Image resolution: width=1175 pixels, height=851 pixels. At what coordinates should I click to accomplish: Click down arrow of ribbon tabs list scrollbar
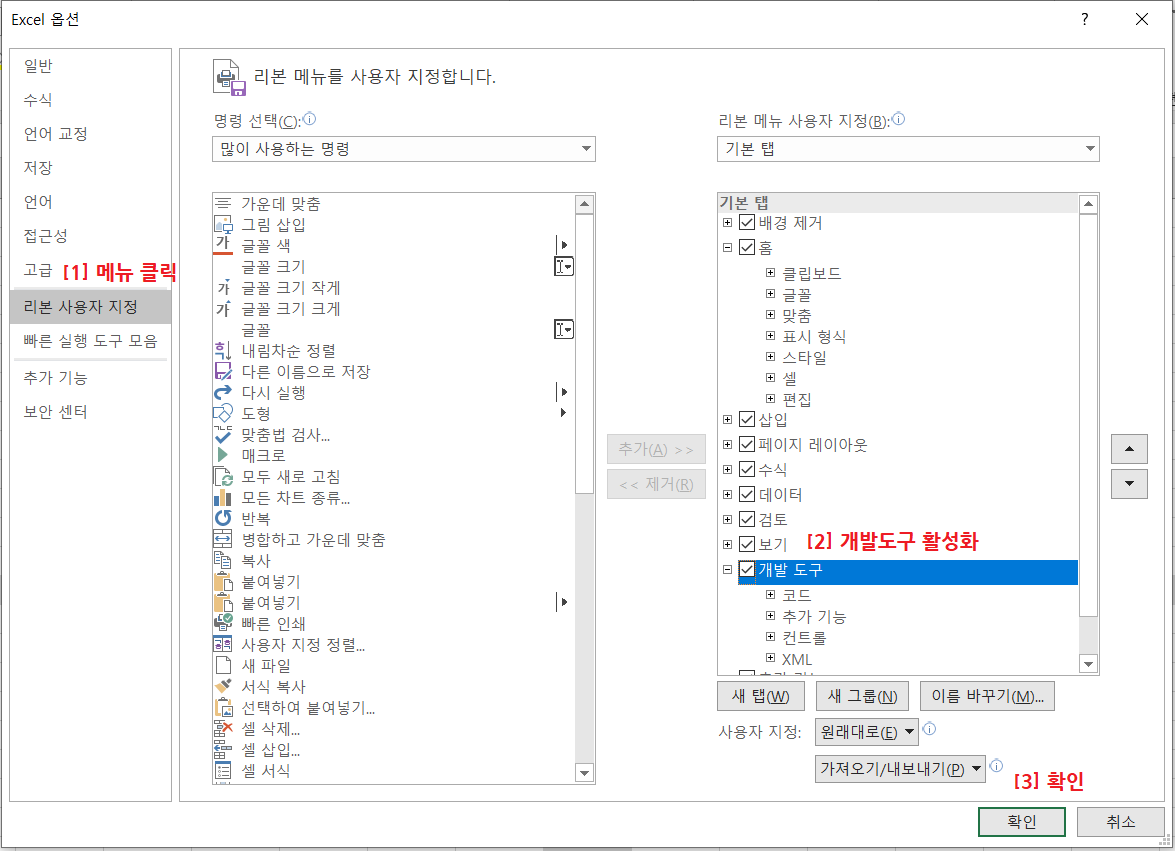[x=1088, y=663]
